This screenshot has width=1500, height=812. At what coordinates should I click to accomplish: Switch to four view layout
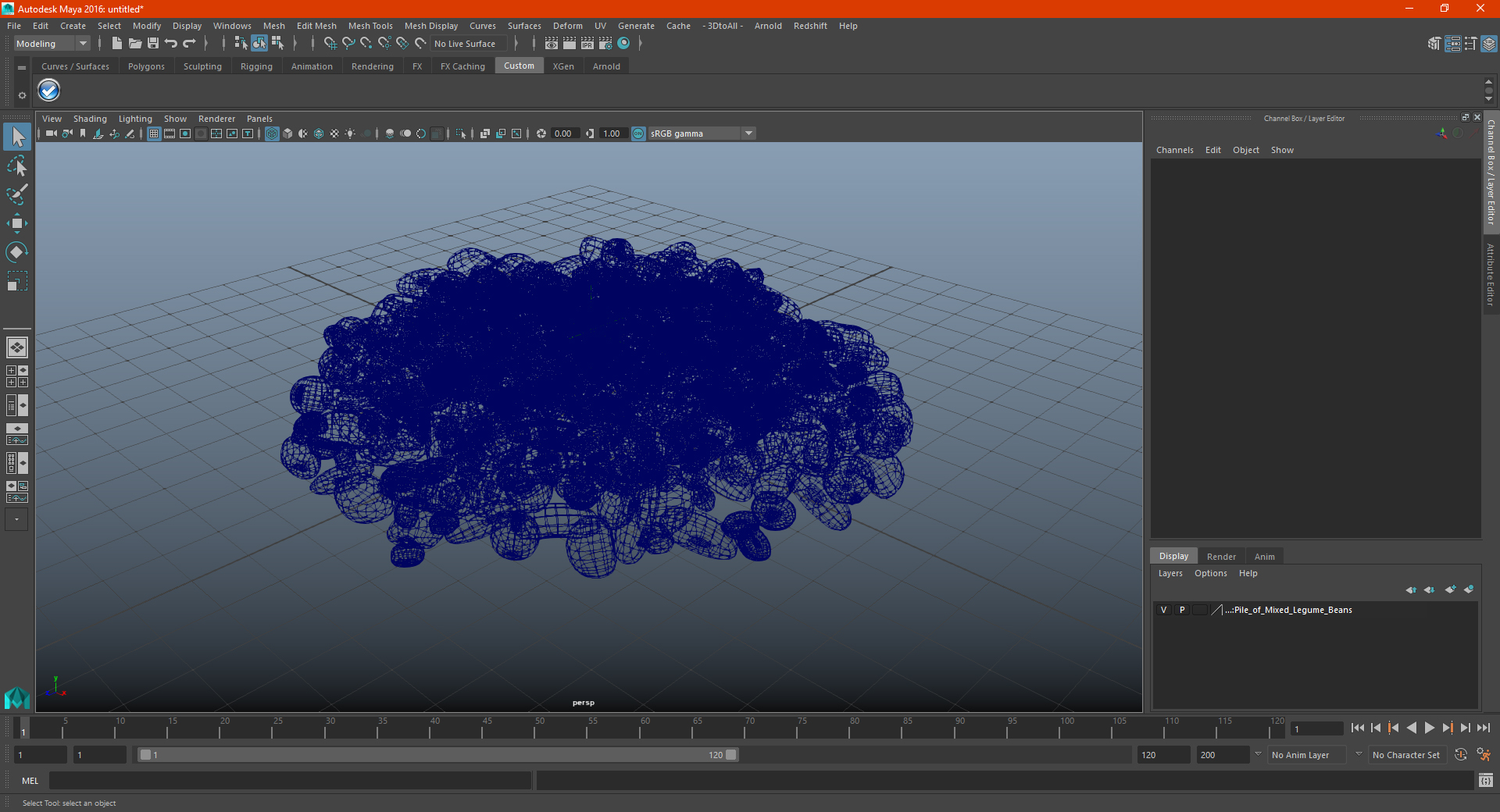16,376
